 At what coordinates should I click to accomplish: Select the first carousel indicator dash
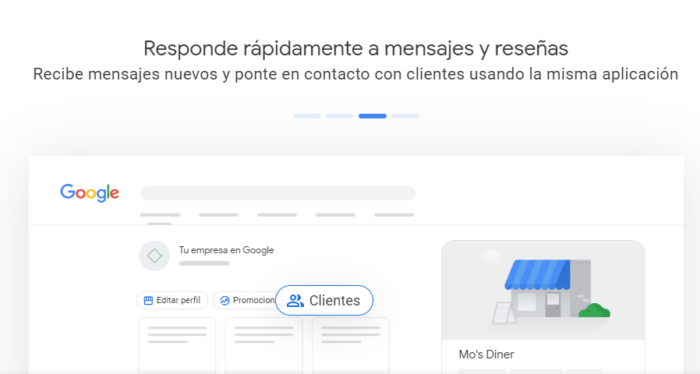(307, 116)
